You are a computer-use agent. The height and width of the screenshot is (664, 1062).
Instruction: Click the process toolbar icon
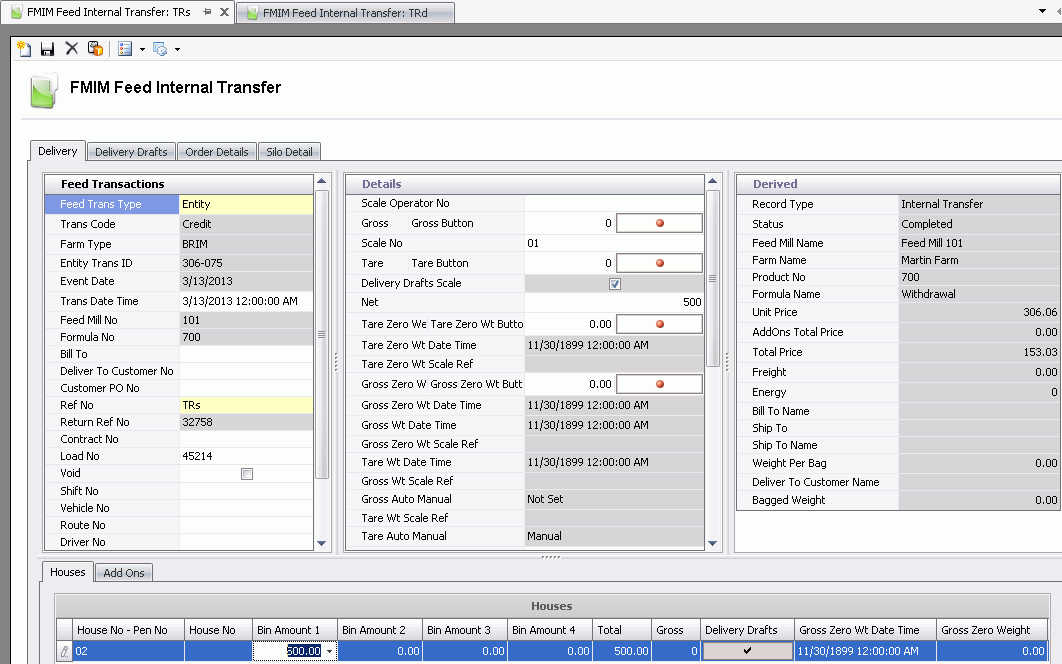160,48
